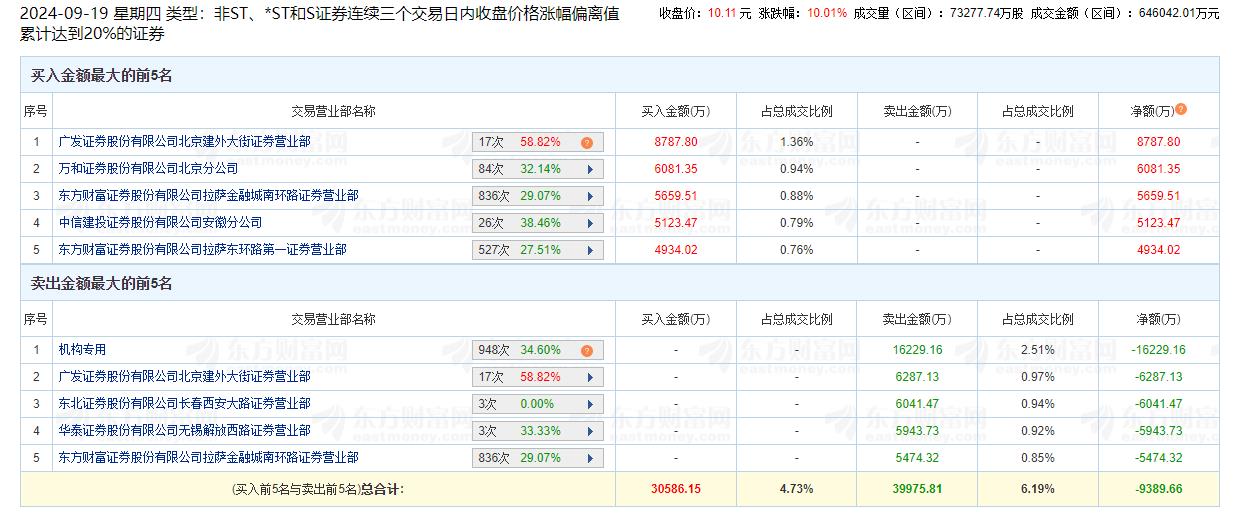Viewport: 1233px width, 517px height.
Task: Click arrow icon in 拉萨东环路第一证券营业部 row
Action: [x=590, y=250]
